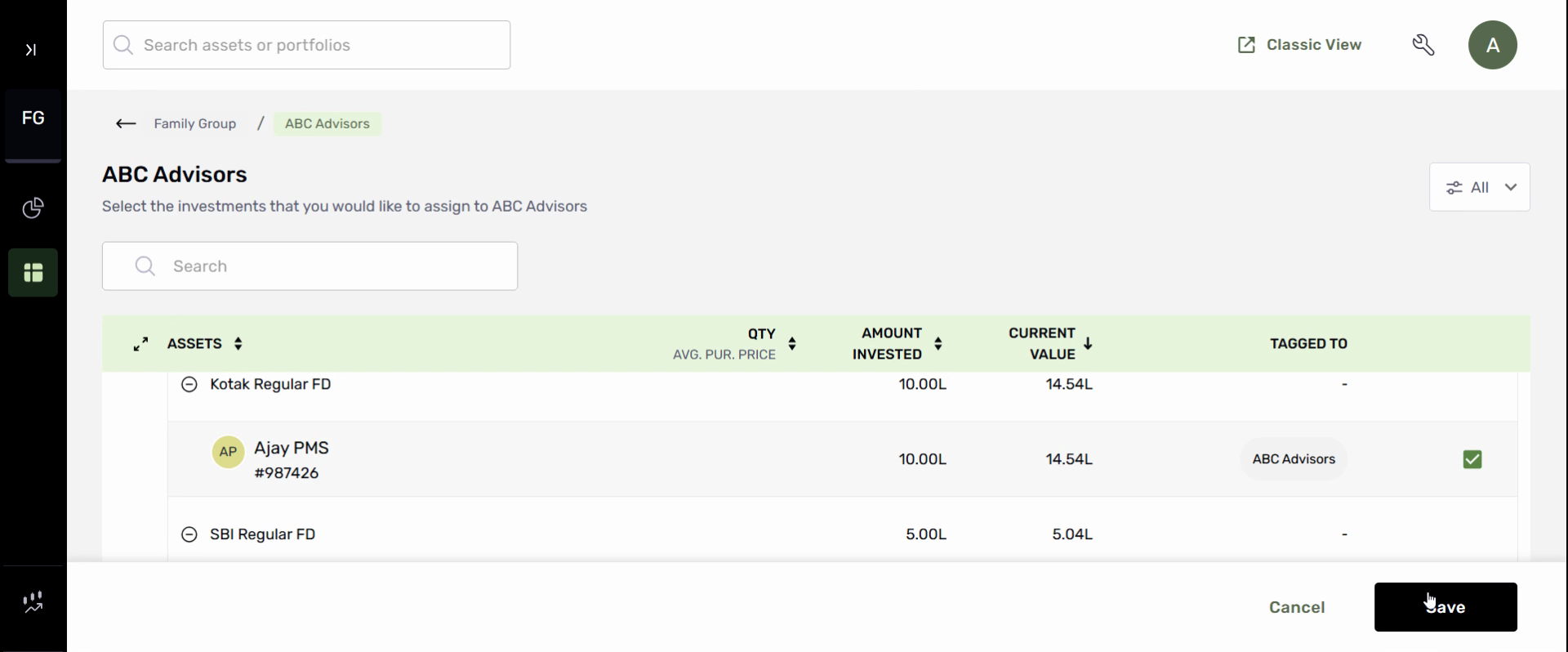This screenshot has height=652, width=1568.
Task: Sort by Current Value column
Action: pos(1088,343)
